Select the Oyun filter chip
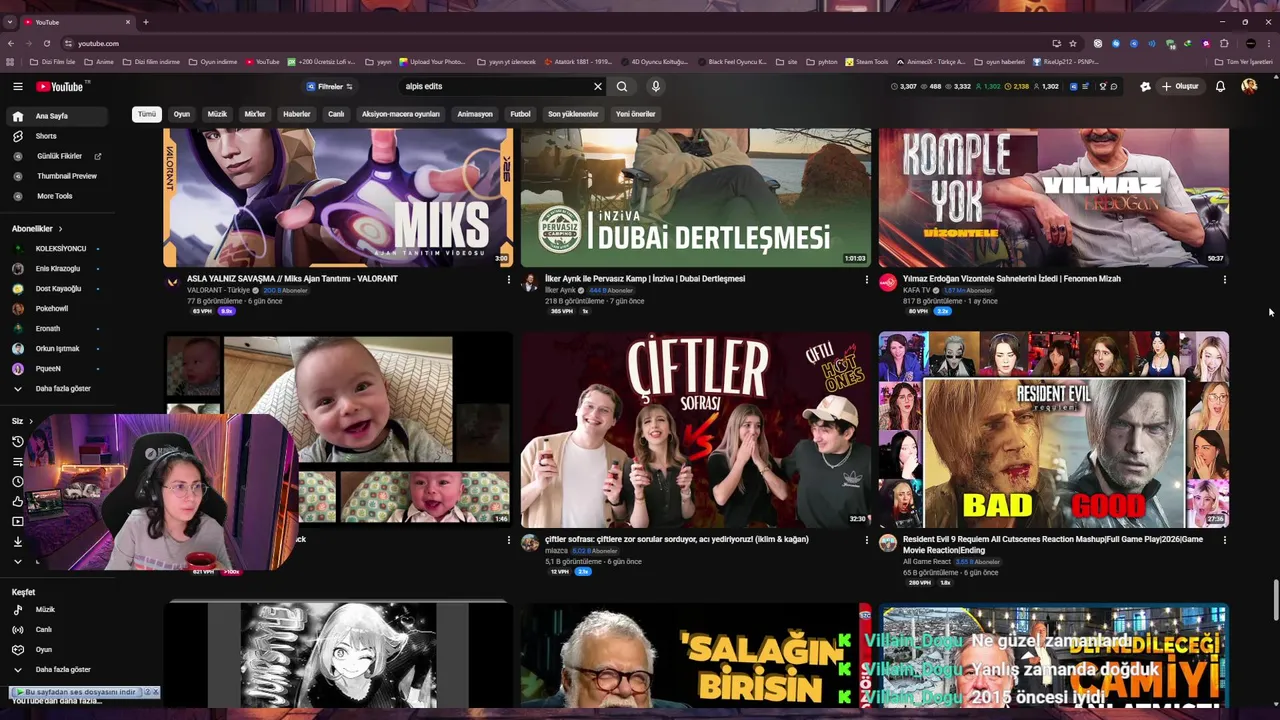The width and height of the screenshot is (1280, 720). [x=182, y=114]
